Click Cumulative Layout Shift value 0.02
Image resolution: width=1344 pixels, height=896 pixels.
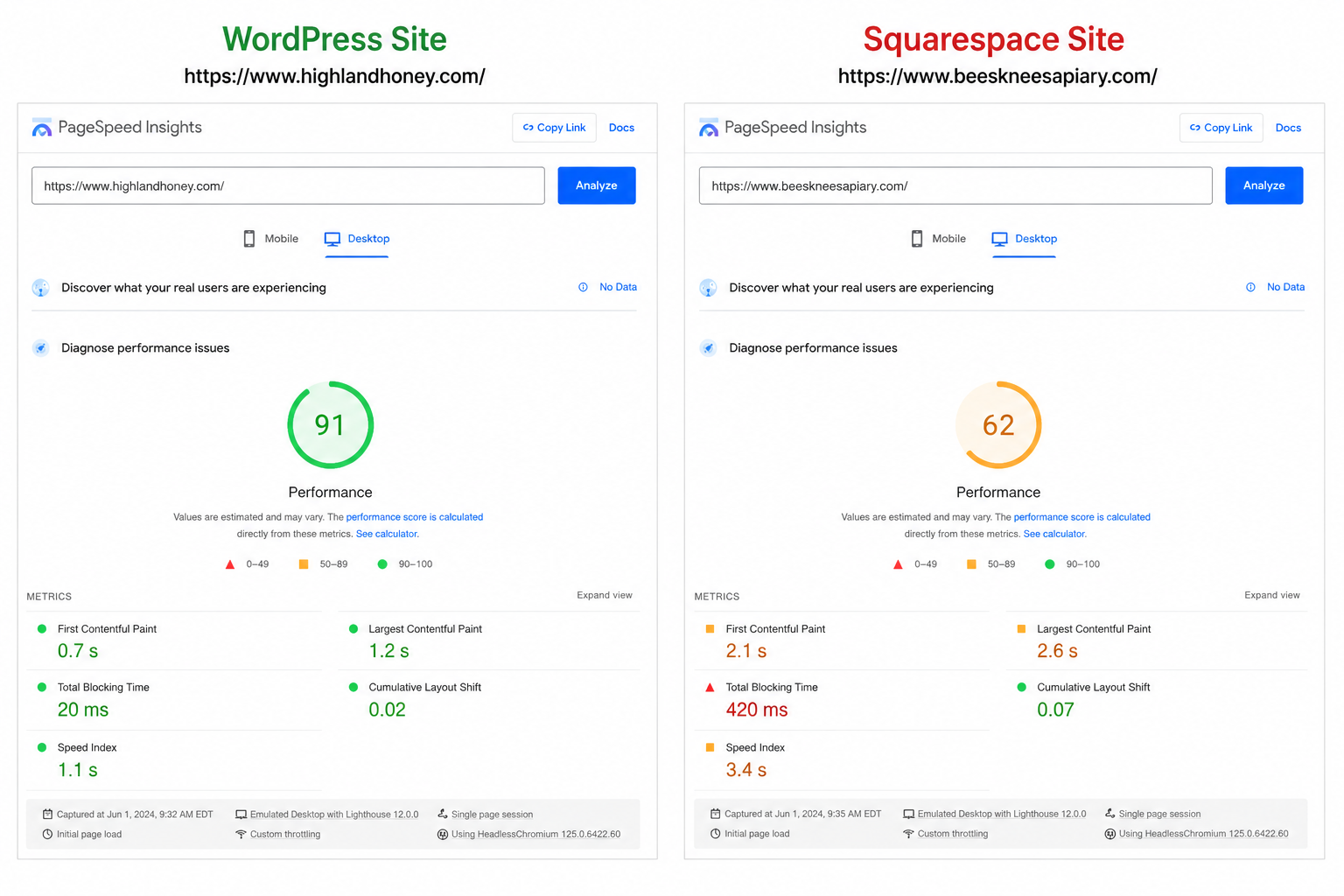tap(388, 710)
